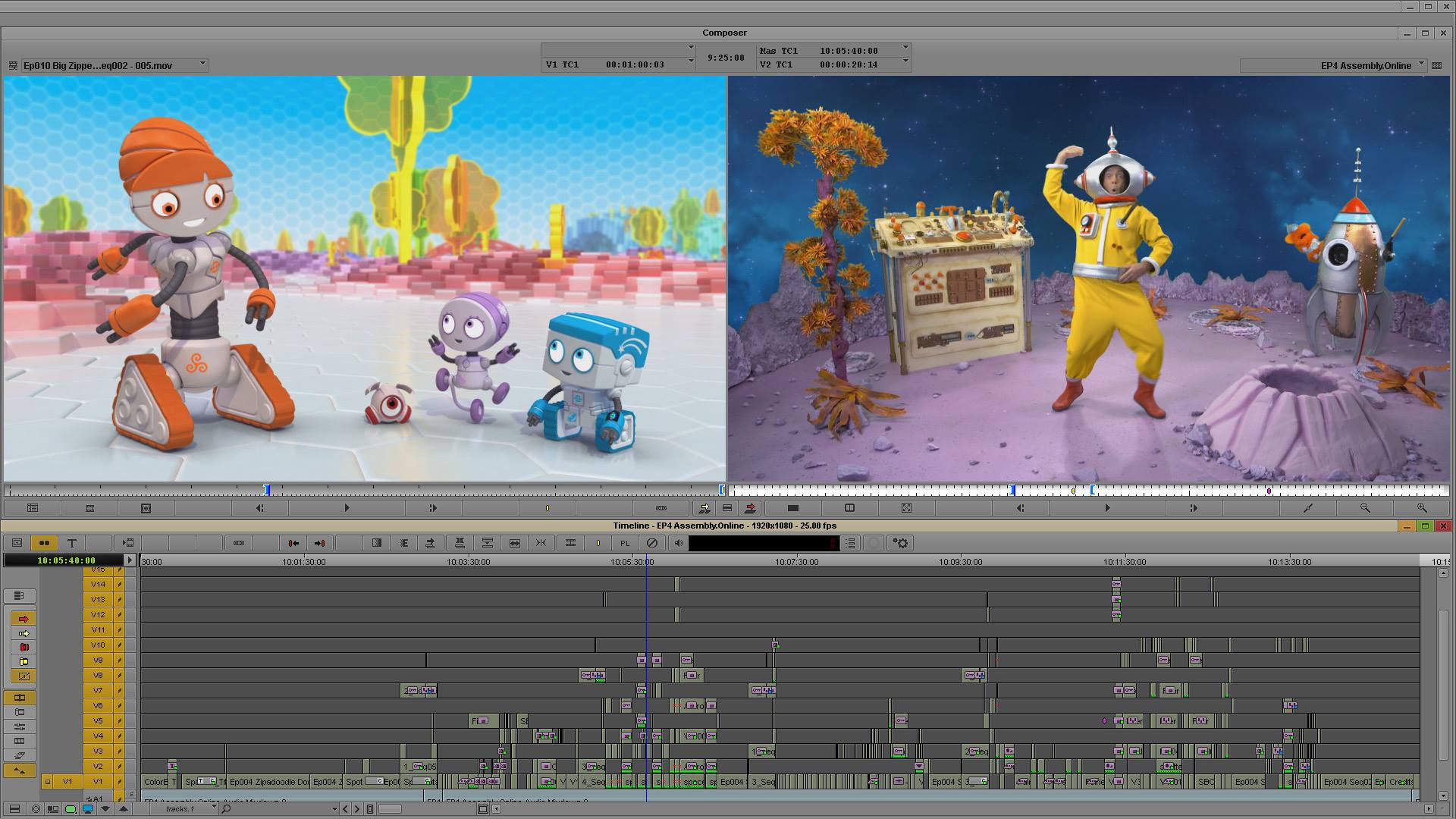The width and height of the screenshot is (1456, 819).
Task: Open top source tracking info dropdown
Action: (x=691, y=49)
